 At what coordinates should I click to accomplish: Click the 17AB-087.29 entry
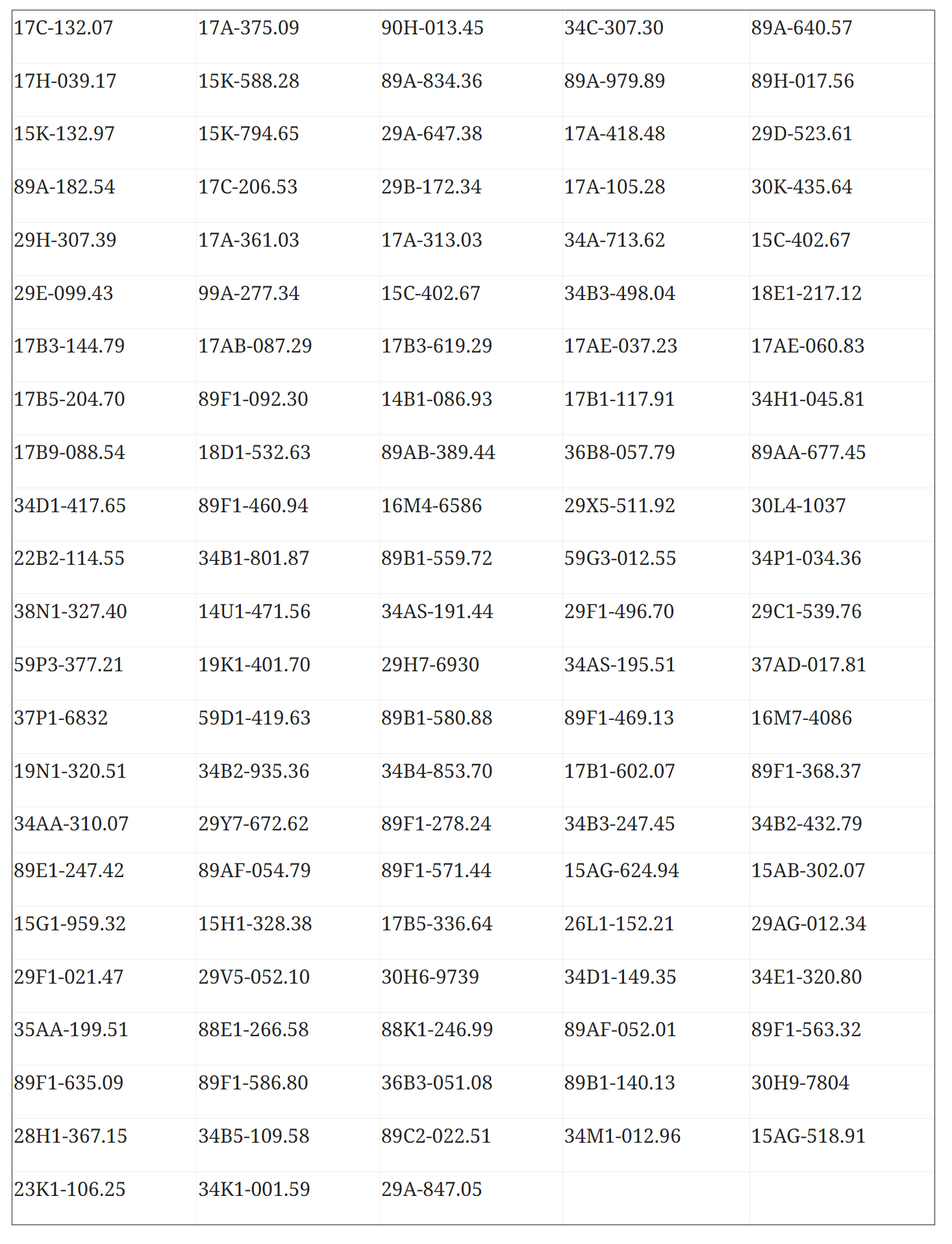click(x=288, y=355)
